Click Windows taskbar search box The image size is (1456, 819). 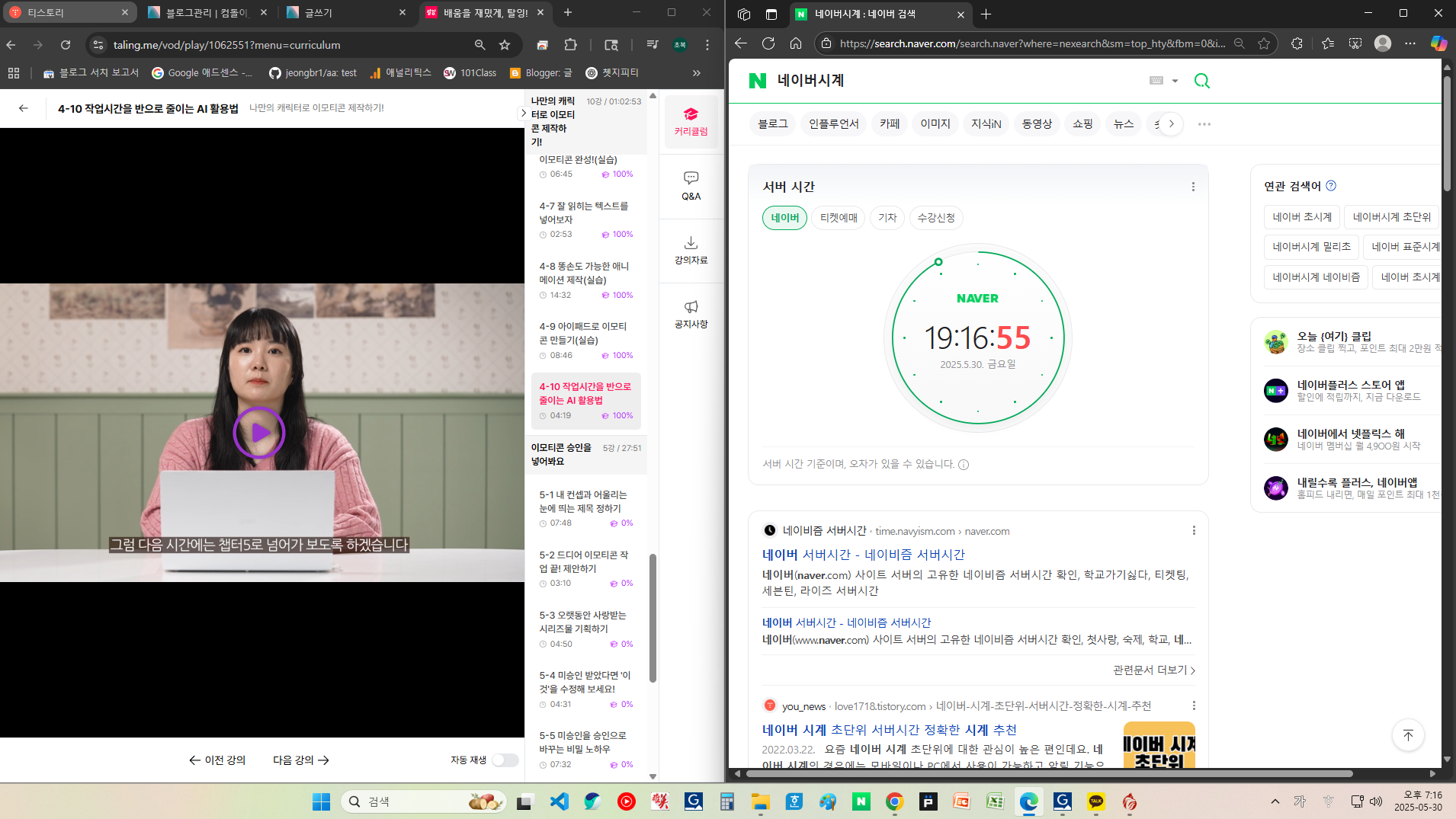[424, 801]
